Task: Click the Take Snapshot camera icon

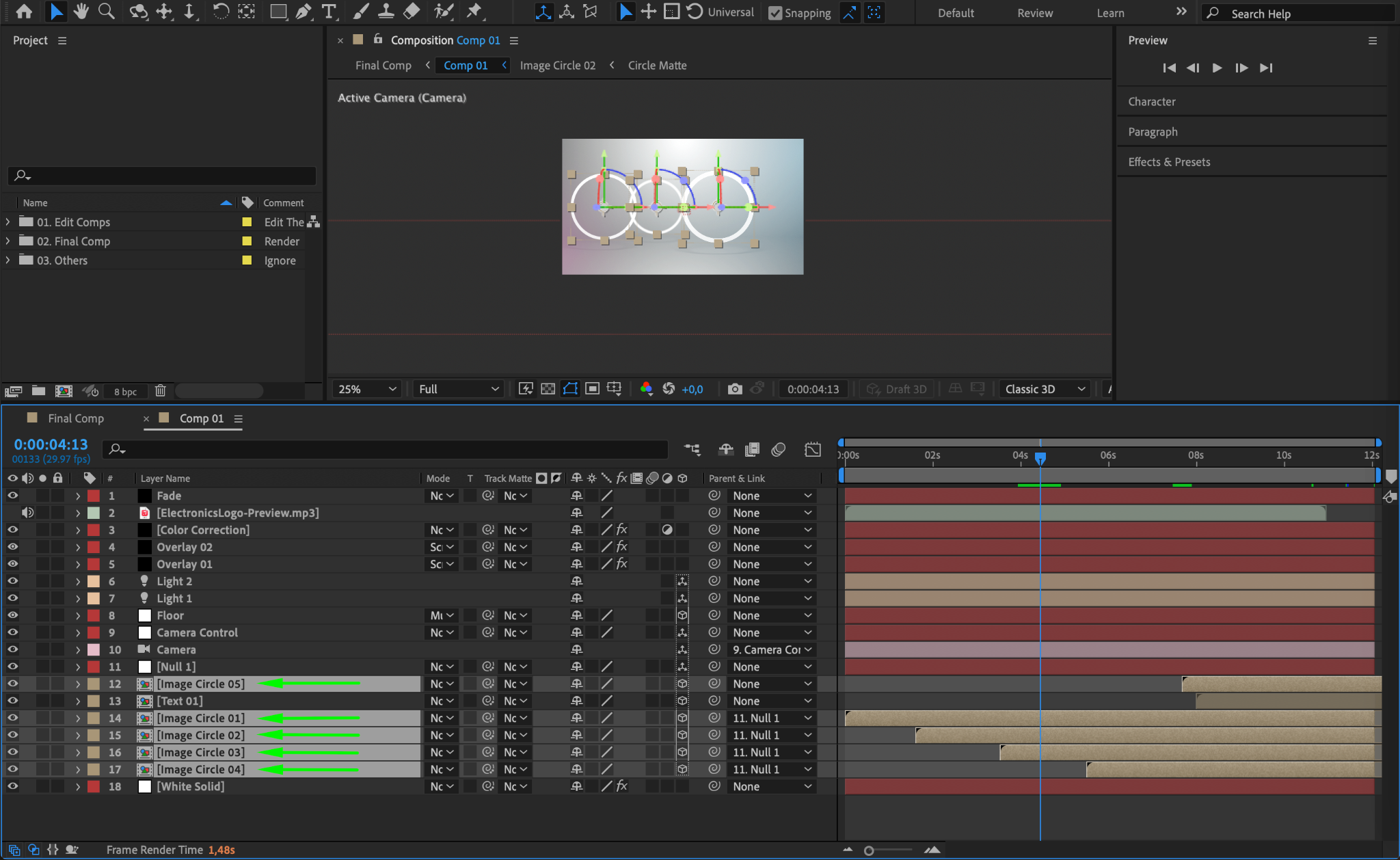Action: point(735,389)
